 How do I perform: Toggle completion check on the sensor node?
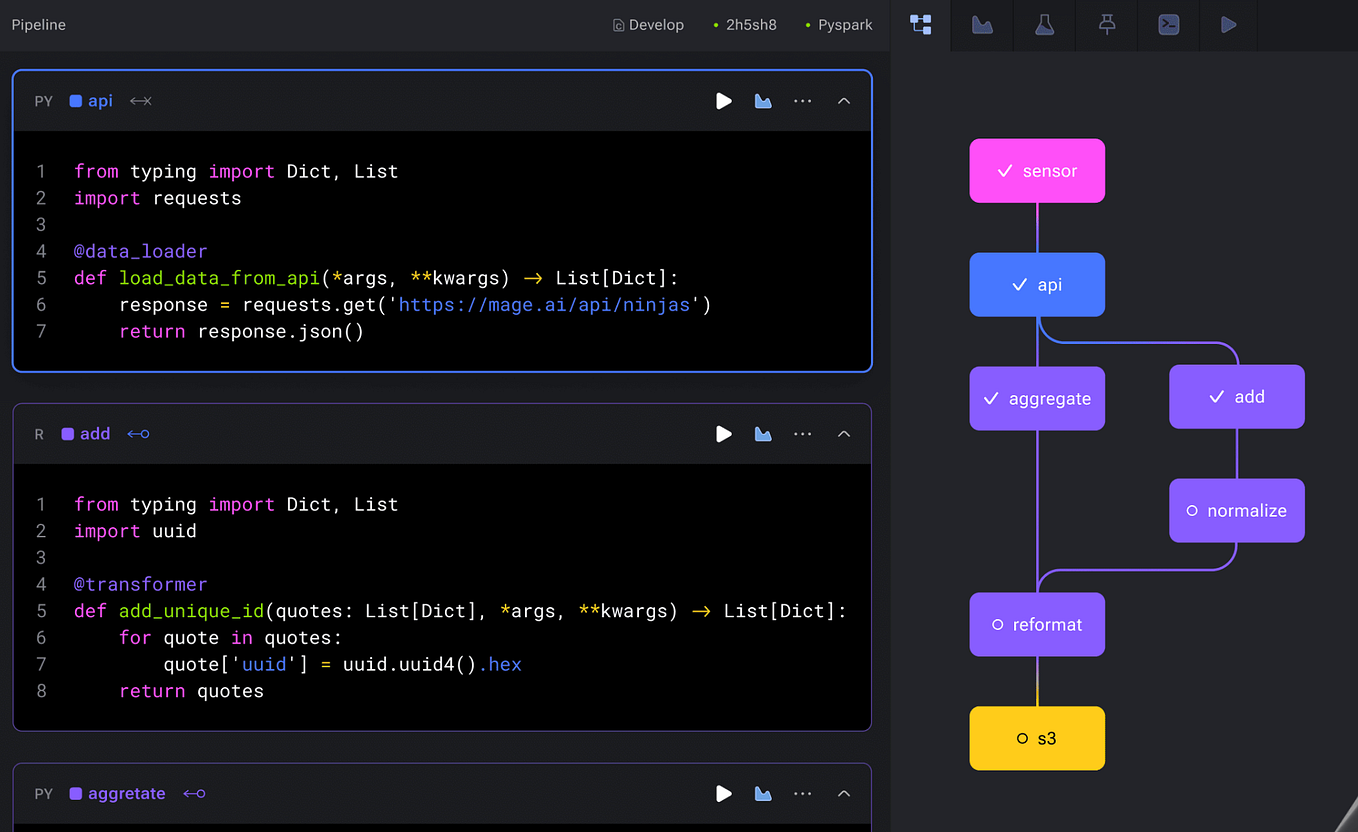tap(1005, 170)
